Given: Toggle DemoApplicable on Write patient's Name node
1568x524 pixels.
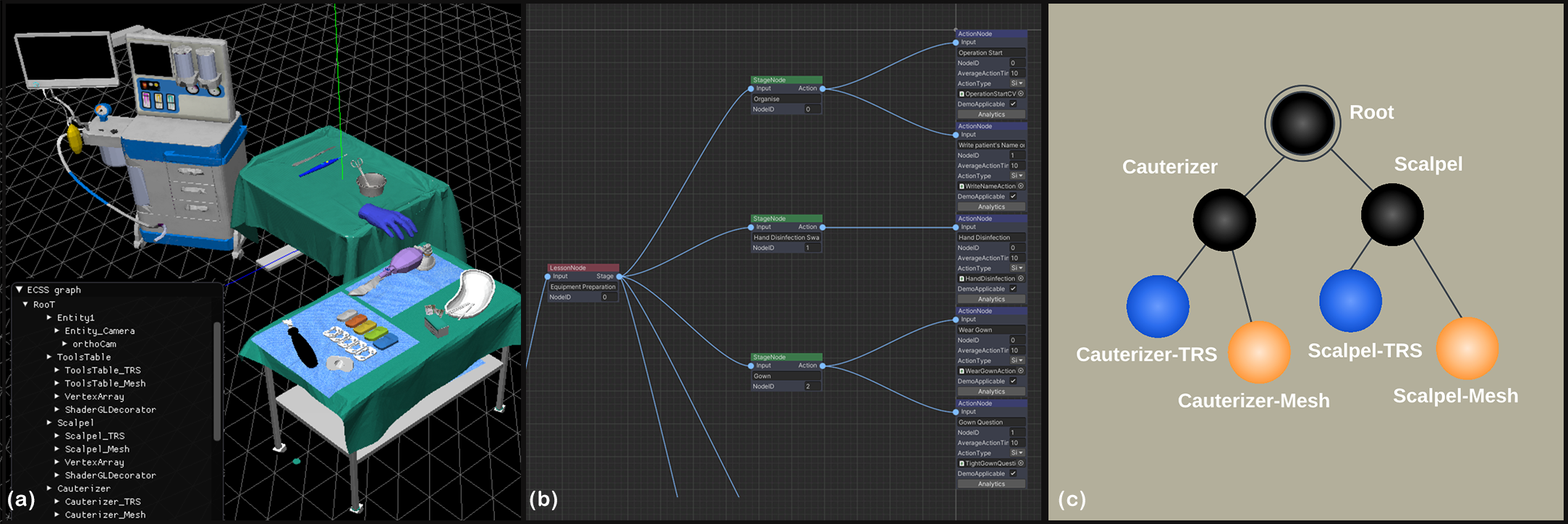Looking at the screenshot, I should [1013, 196].
